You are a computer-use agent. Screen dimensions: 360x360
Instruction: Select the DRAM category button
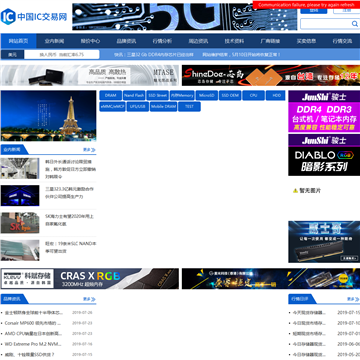tap(111, 95)
